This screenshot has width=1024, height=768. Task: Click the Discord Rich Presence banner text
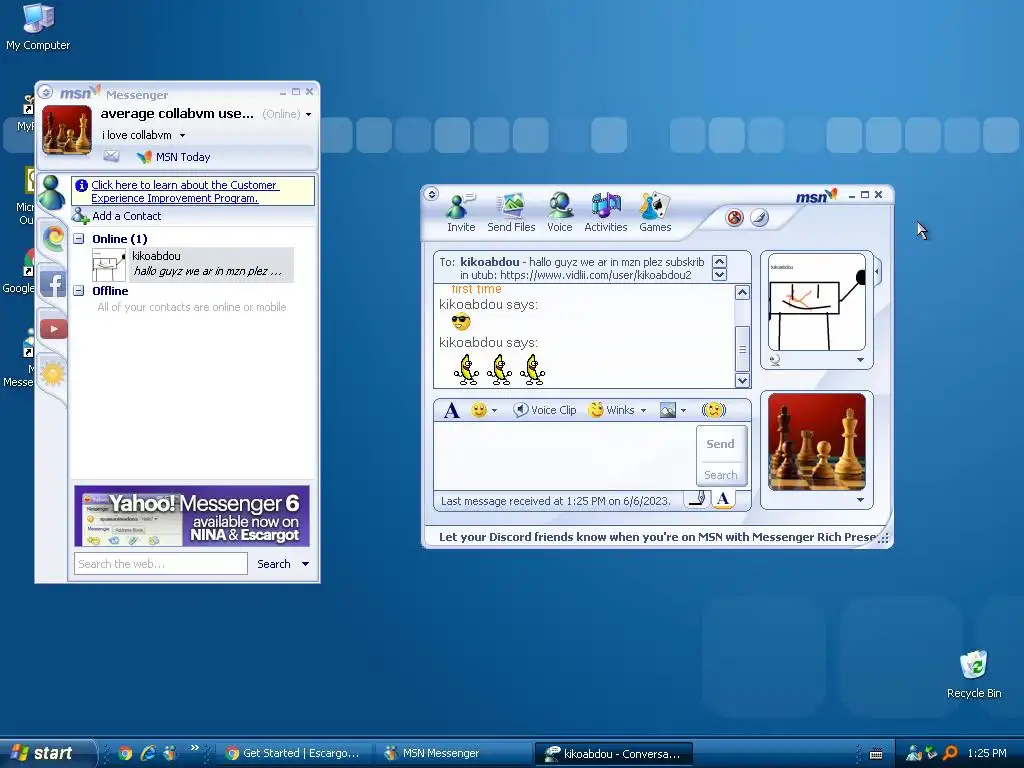[656, 537]
